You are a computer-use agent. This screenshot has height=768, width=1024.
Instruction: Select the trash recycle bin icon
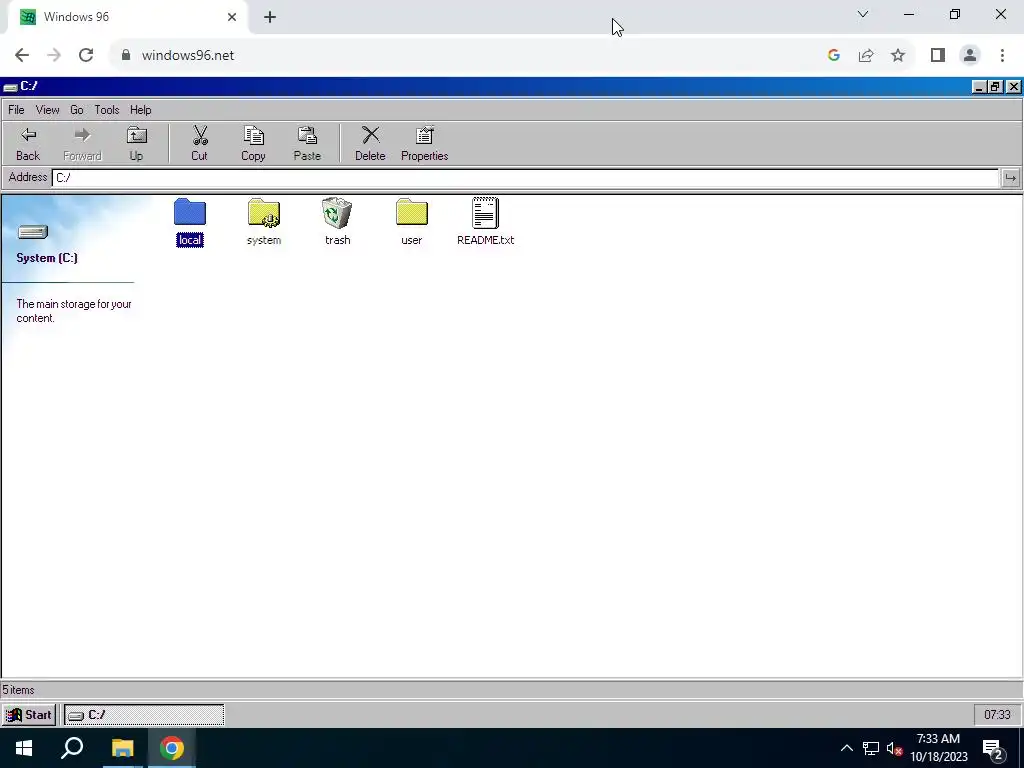(338, 222)
